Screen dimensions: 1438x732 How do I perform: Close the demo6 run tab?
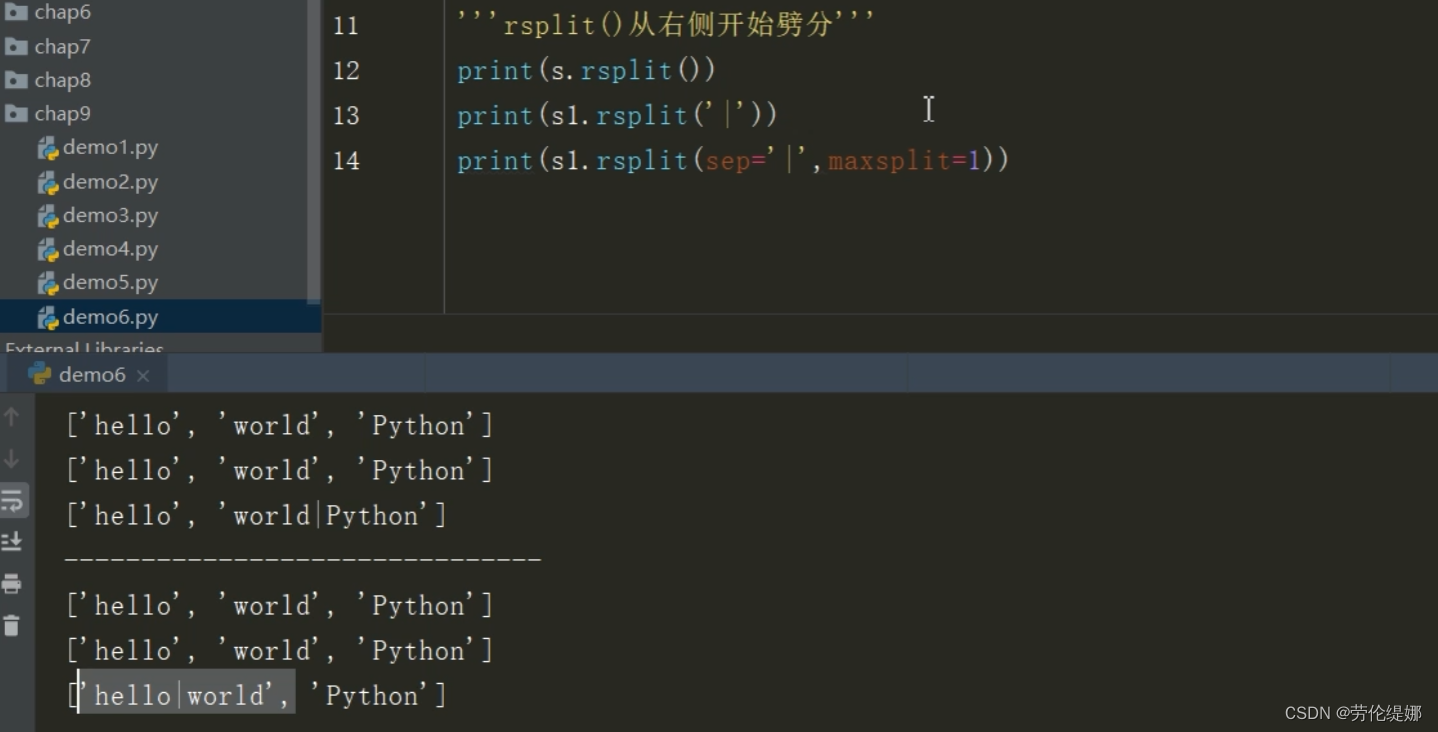(x=143, y=376)
